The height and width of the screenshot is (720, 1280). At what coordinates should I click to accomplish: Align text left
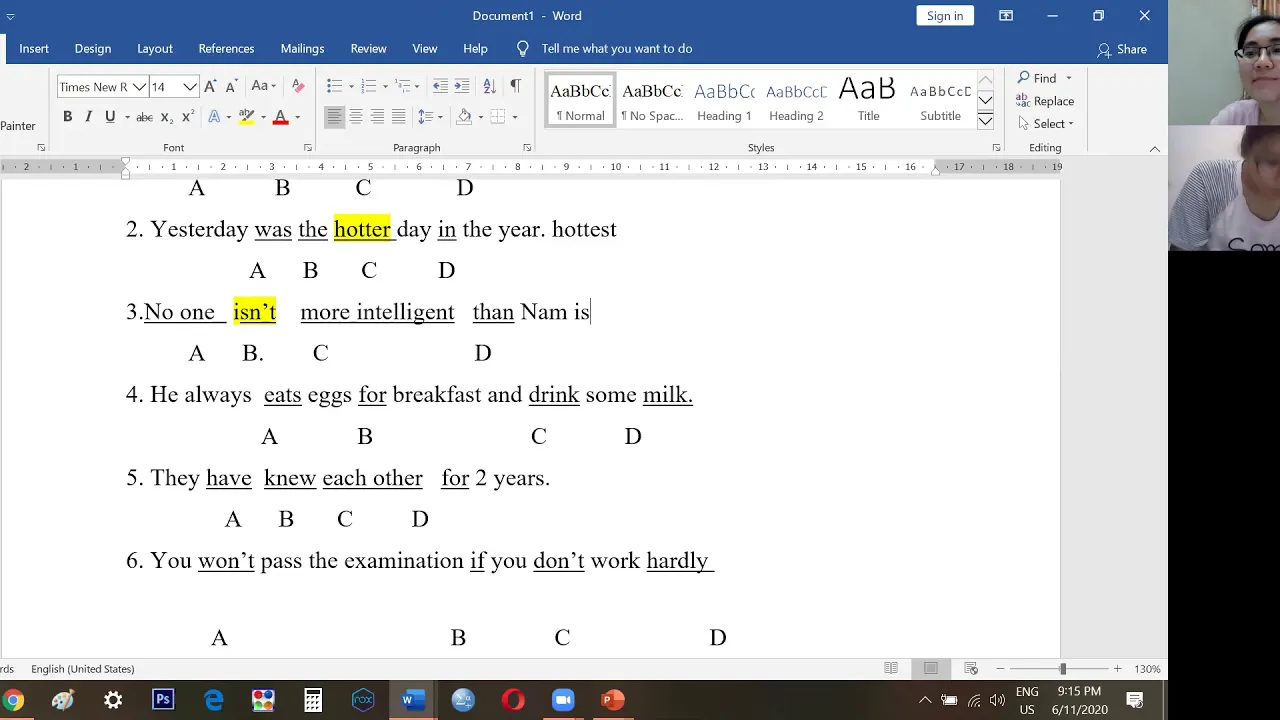point(334,117)
